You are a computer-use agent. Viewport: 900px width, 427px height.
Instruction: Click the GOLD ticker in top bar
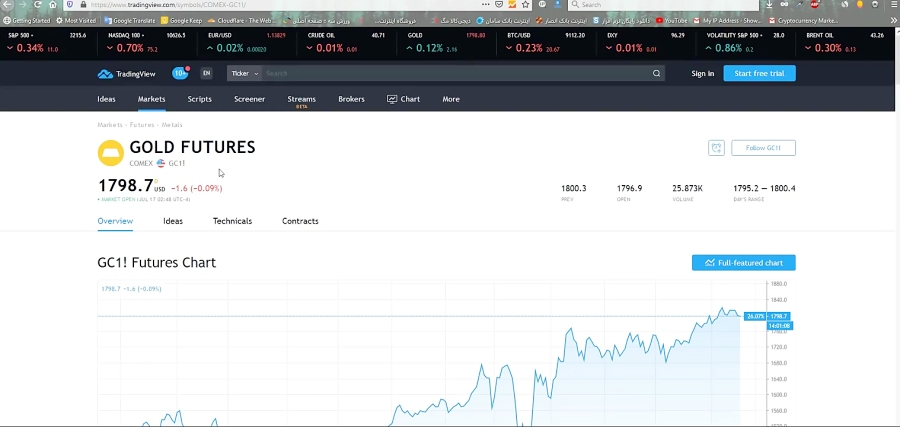pyautogui.click(x=446, y=42)
